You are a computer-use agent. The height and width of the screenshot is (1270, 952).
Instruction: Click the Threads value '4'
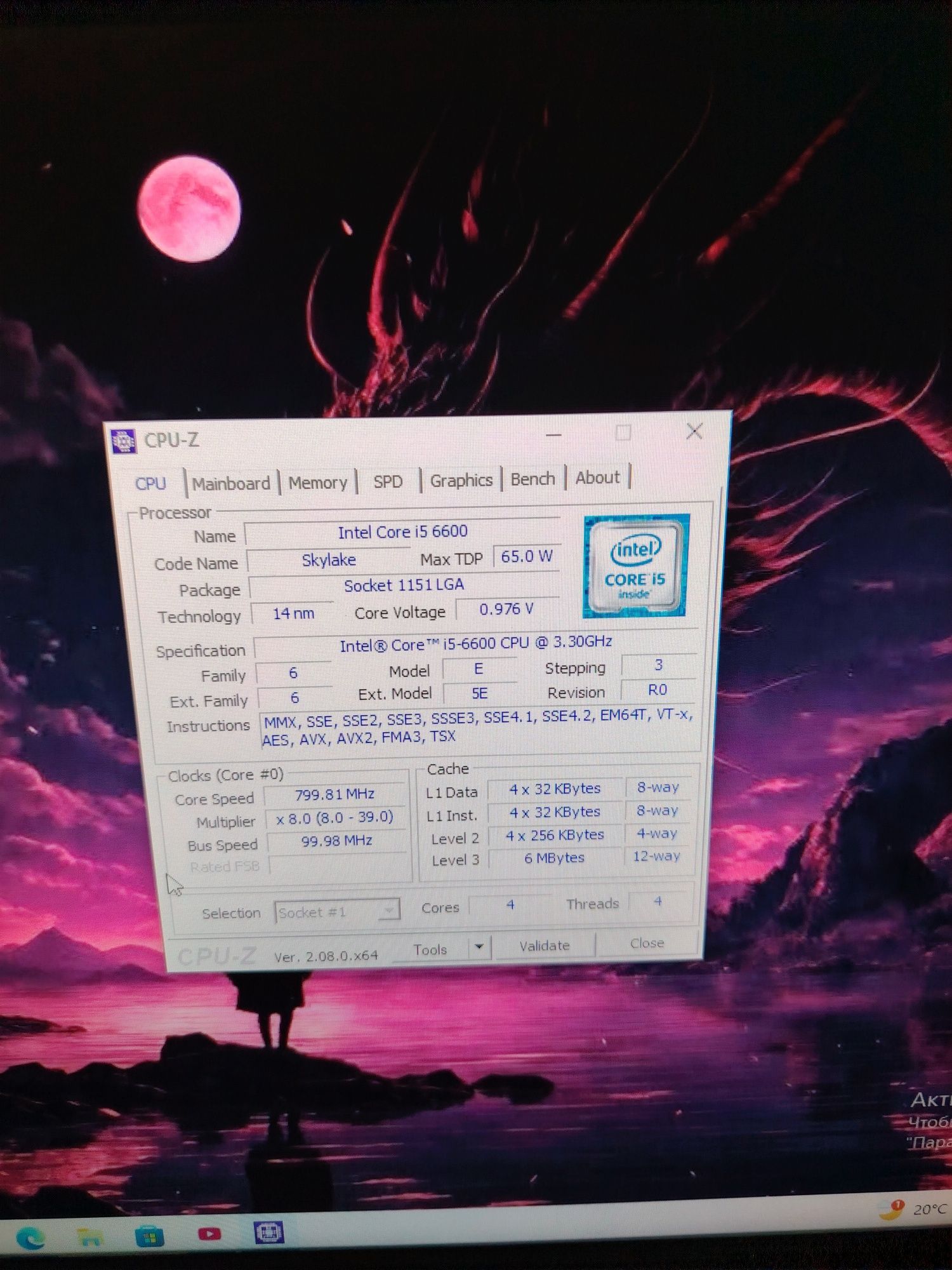(x=658, y=901)
